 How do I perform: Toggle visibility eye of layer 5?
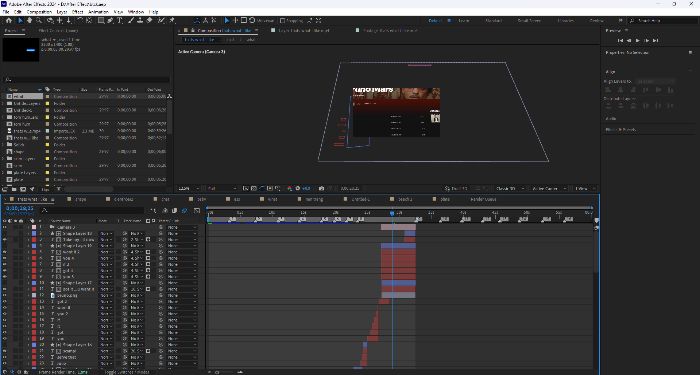(5, 252)
